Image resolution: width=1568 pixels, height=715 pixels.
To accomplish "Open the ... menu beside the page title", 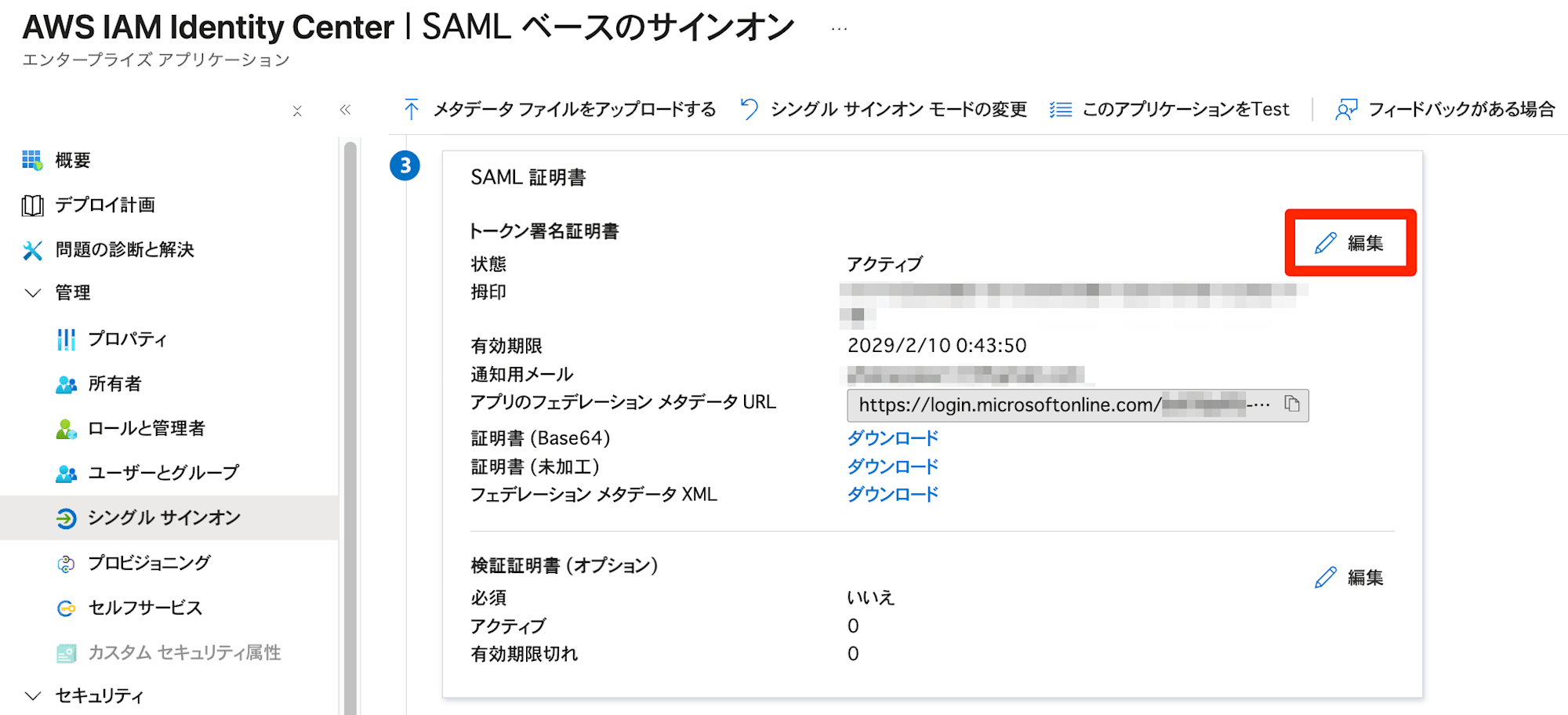I will coord(839,27).
